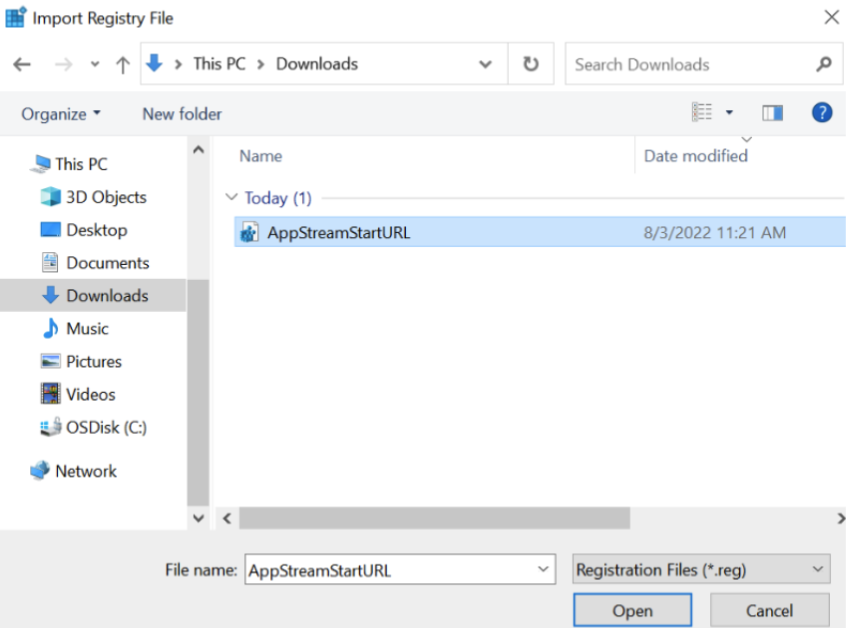The width and height of the screenshot is (846, 628).
Task: Select This PC in the breadcrumb path
Action: [219, 64]
